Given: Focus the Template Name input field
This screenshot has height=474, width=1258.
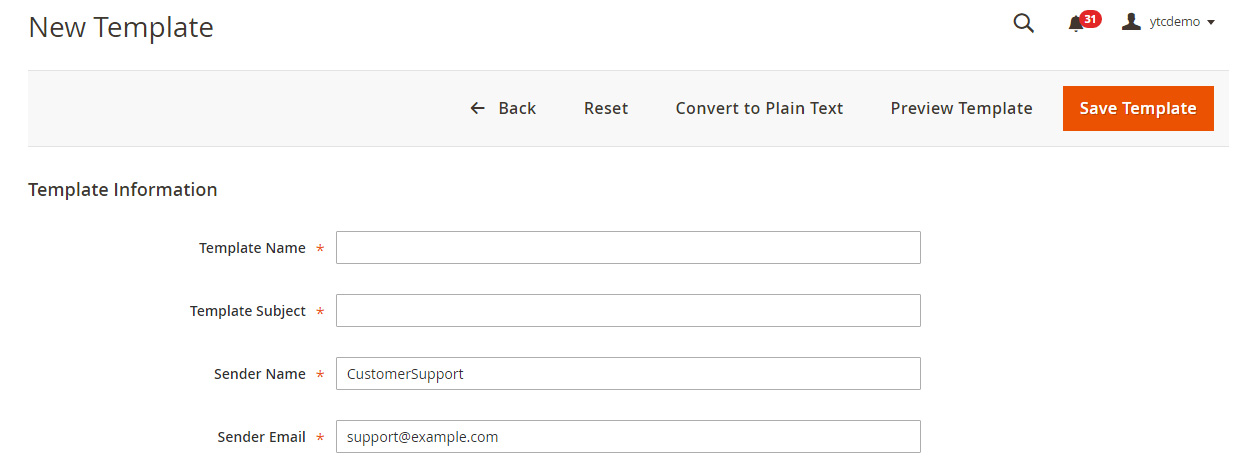Looking at the screenshot, I should [628, 248].
